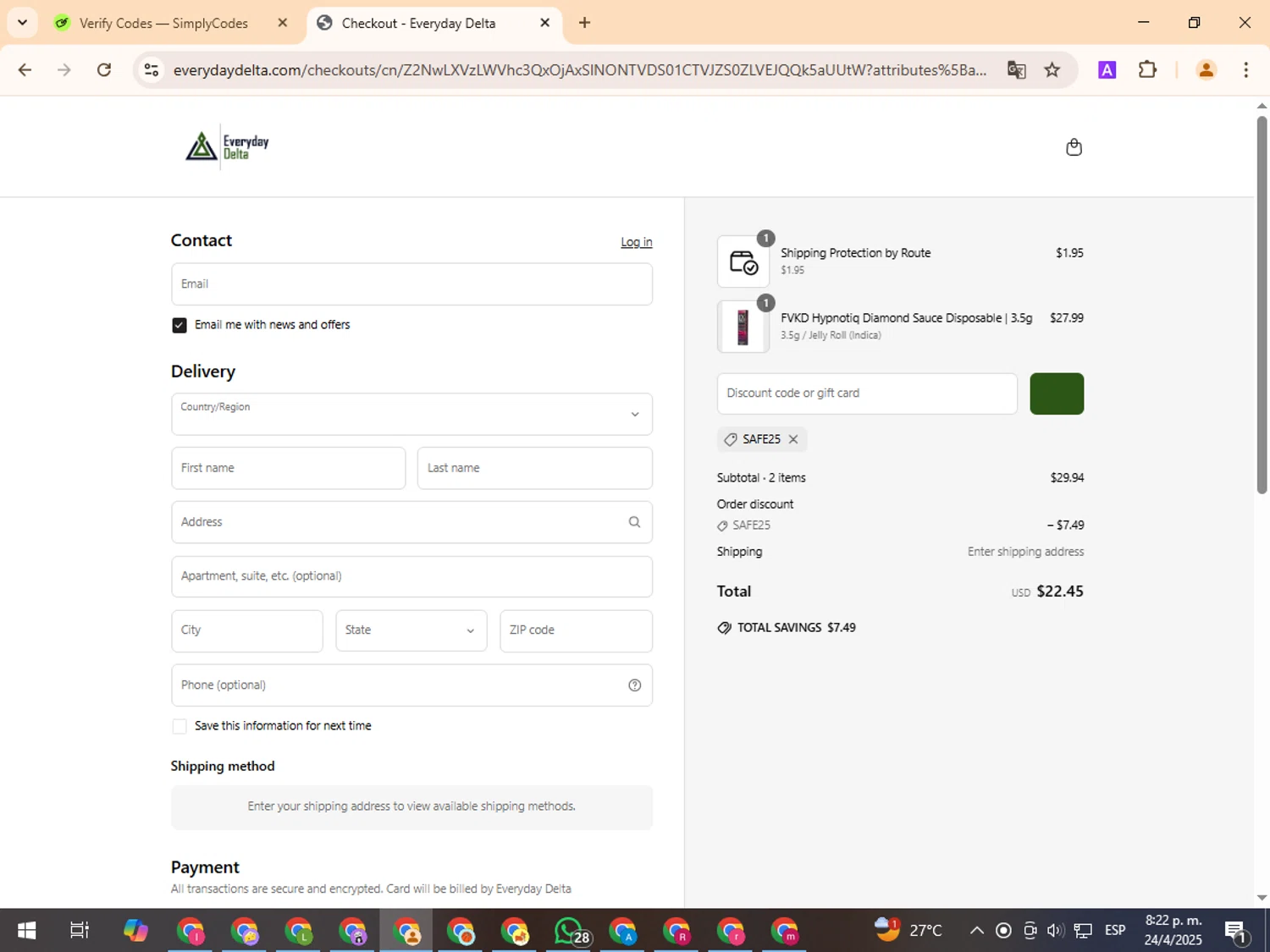Click the browser forward arrow
The width and height of the screenshot is (1270, 952).
pos(64,70)
